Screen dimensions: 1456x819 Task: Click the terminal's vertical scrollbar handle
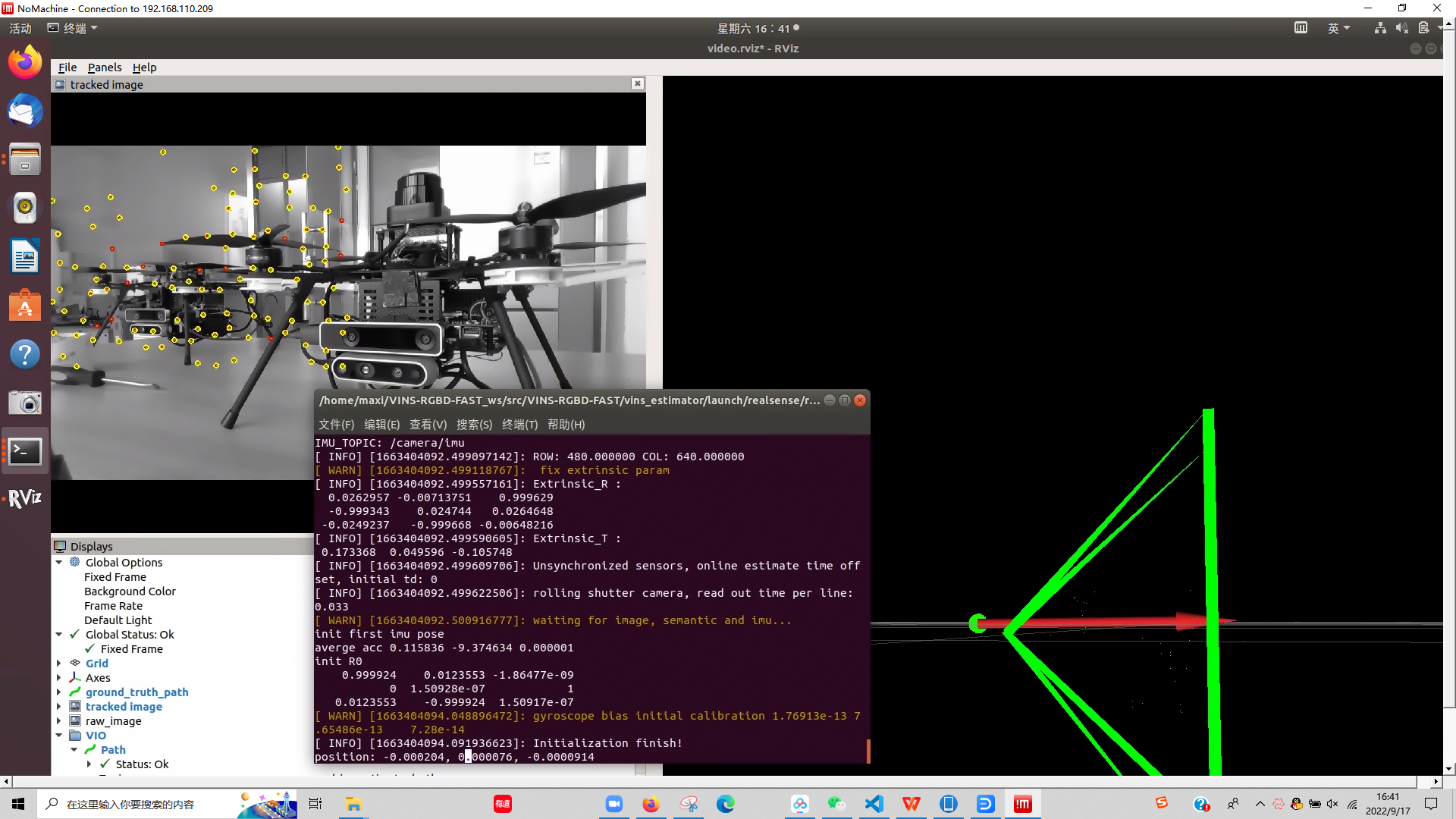tap(868, 751)
